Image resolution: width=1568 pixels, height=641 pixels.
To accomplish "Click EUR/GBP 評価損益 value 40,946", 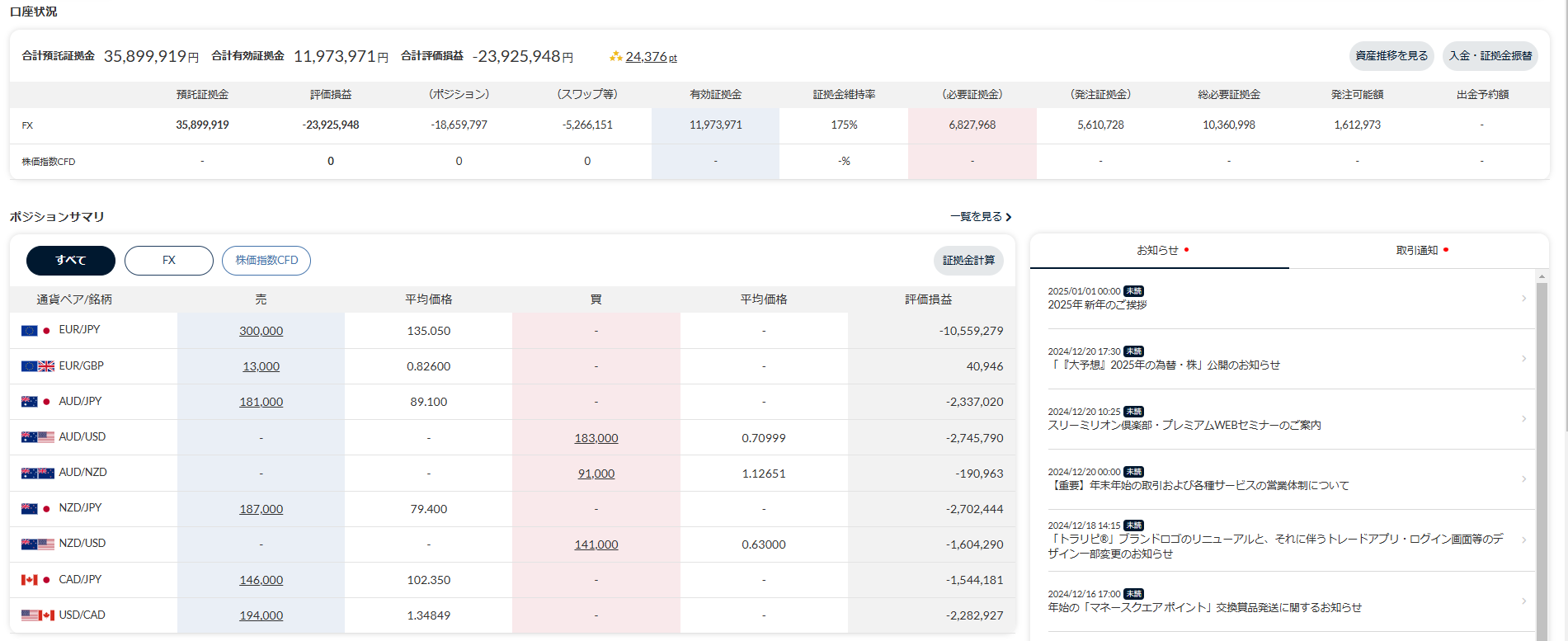I will tap(985, 366).
